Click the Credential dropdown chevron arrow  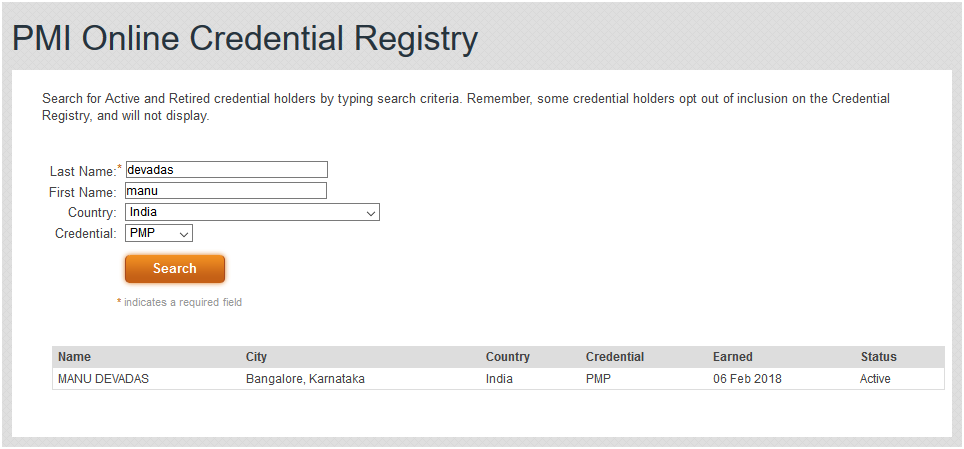tap(184, 234)
